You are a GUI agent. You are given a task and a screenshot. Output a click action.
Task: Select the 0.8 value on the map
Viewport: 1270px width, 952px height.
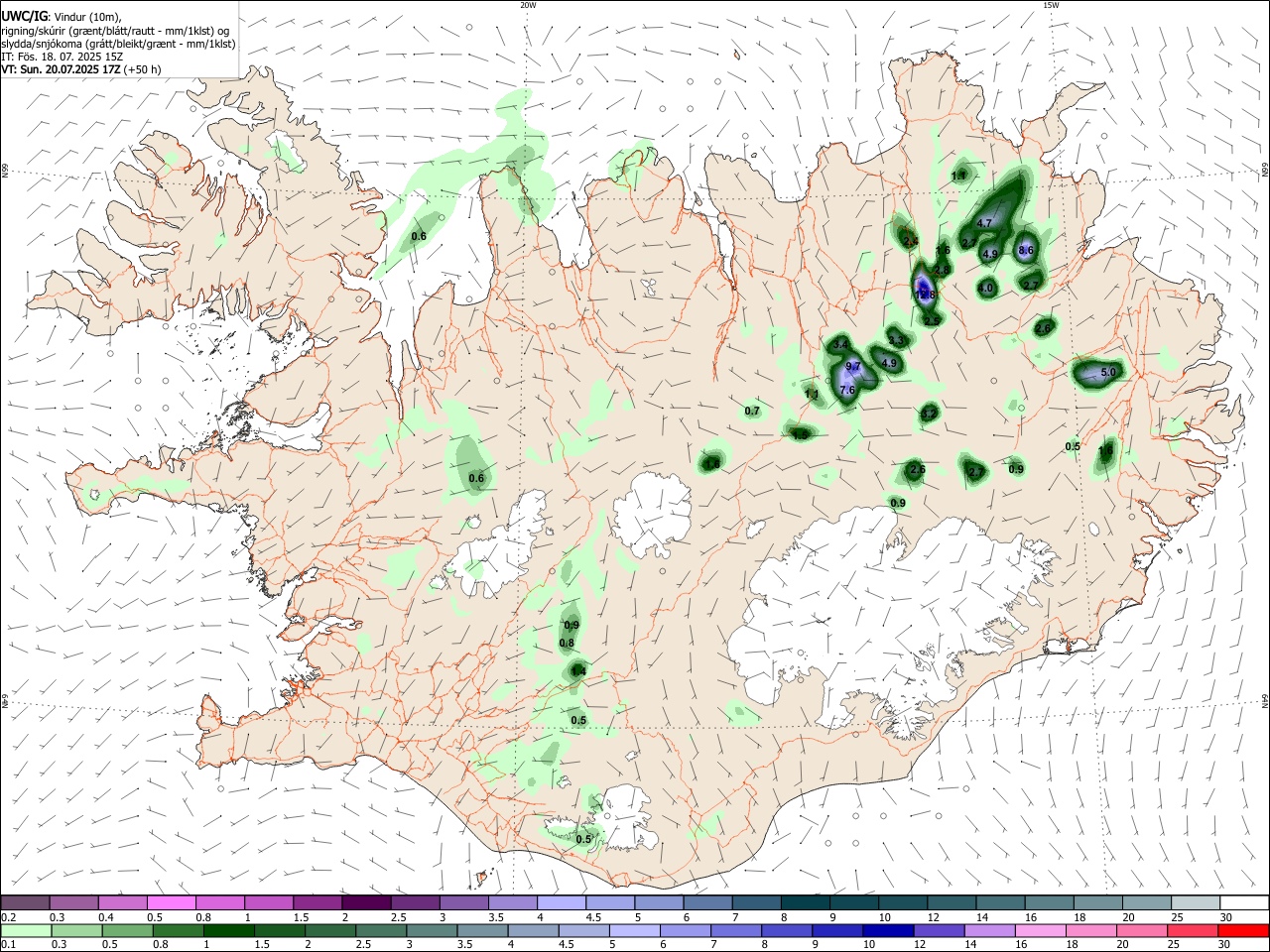tap(567, 644)
